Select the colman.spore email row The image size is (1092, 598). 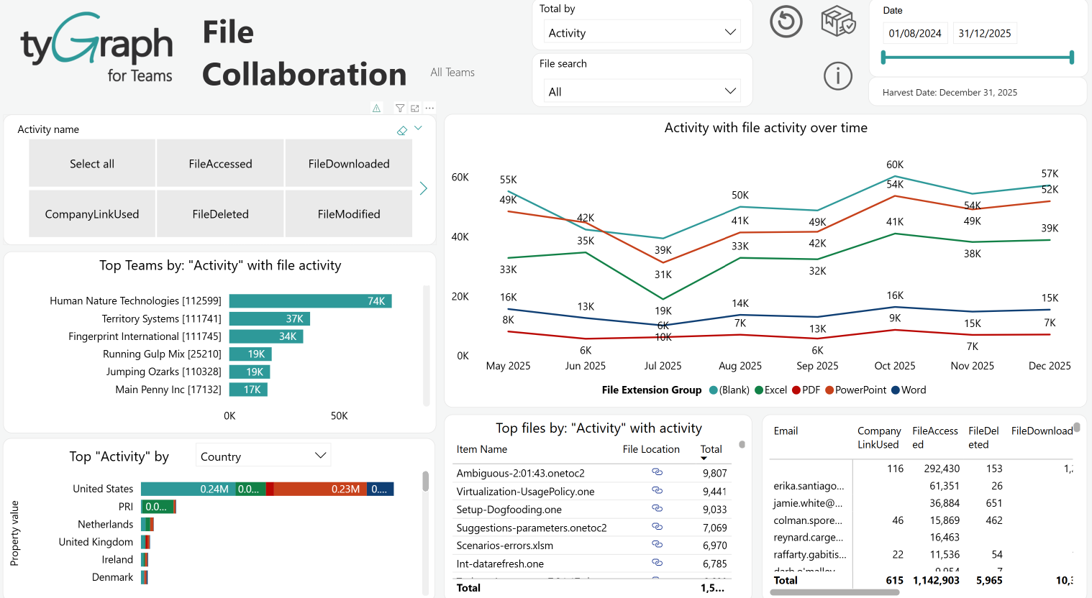click(x=923, y=520)
